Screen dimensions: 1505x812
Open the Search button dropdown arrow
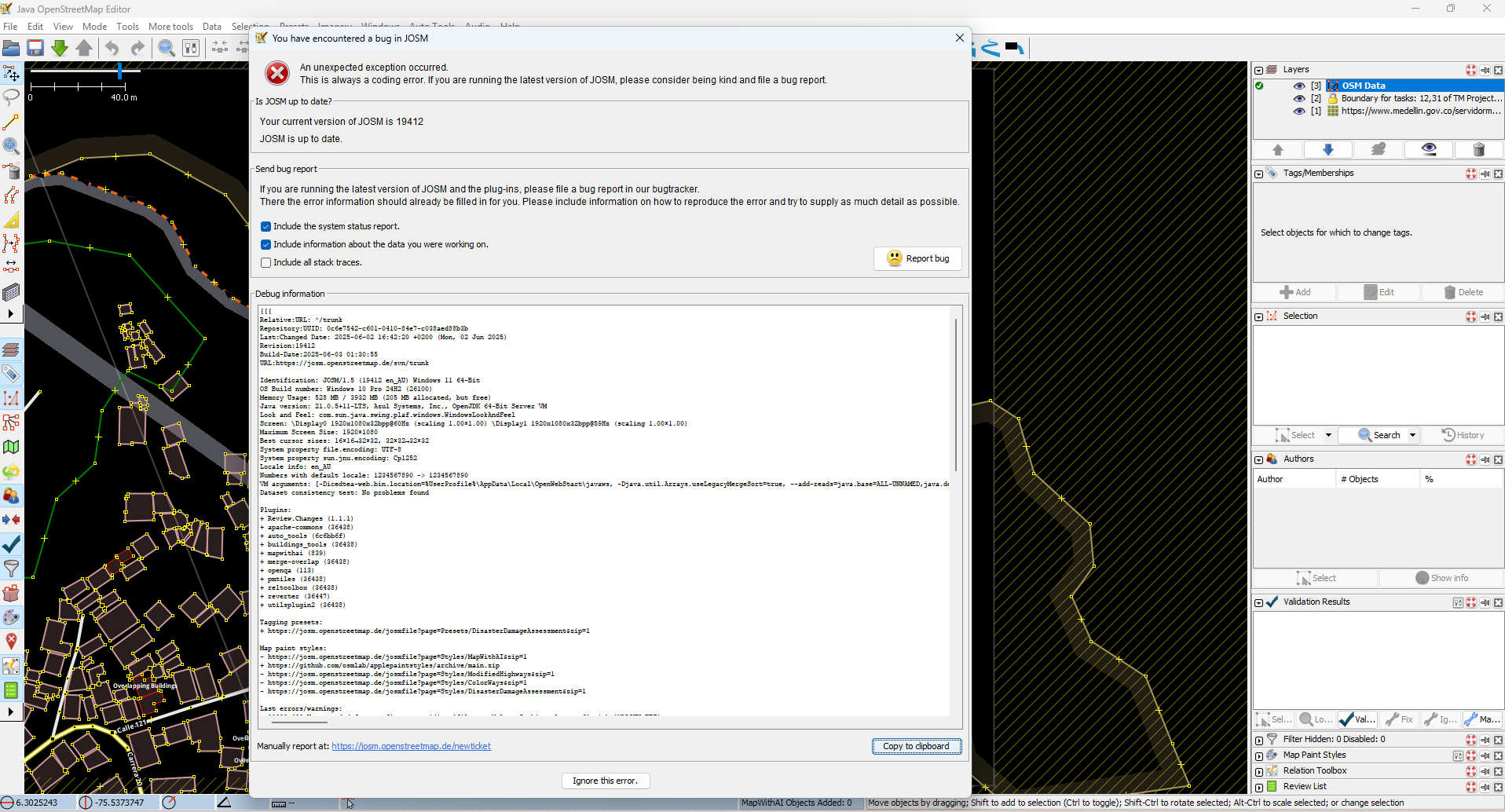1412,435
